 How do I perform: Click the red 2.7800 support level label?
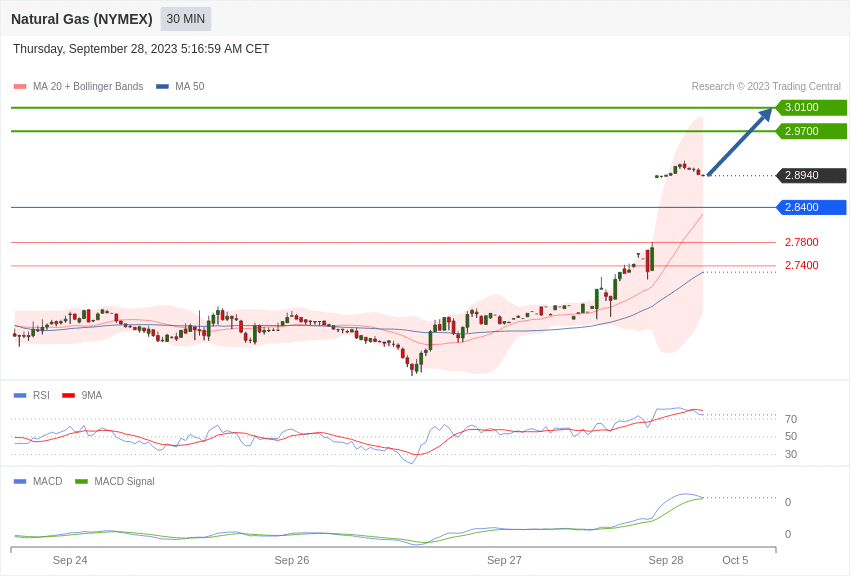(801, 242)
